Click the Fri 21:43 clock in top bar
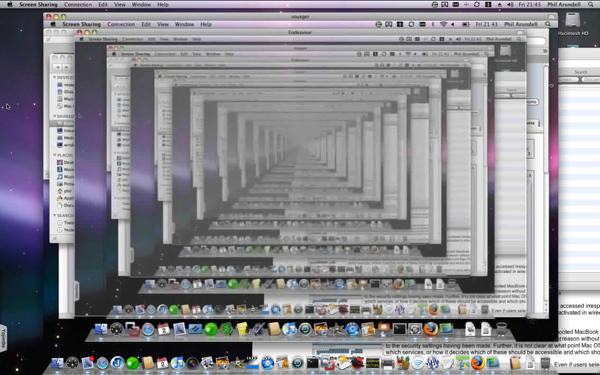 pos(530,4)
